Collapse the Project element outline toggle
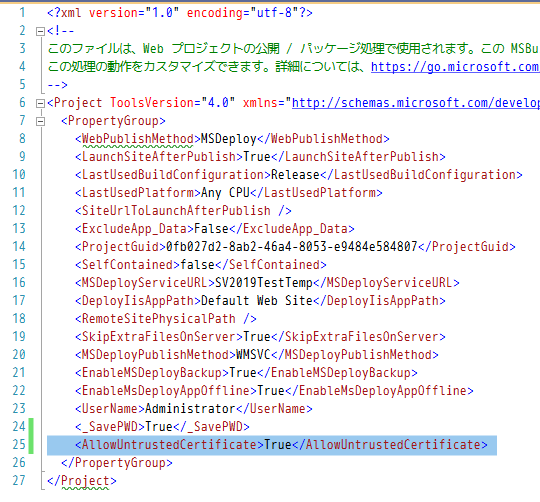The height and width of the screenshot is (502, 540). pyautogui.click(x=40, y=103)
